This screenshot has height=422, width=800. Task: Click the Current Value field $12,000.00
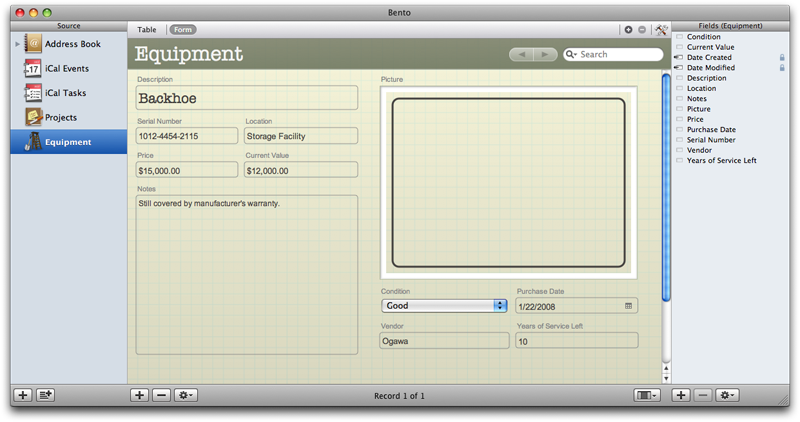(x=301, y=170)
